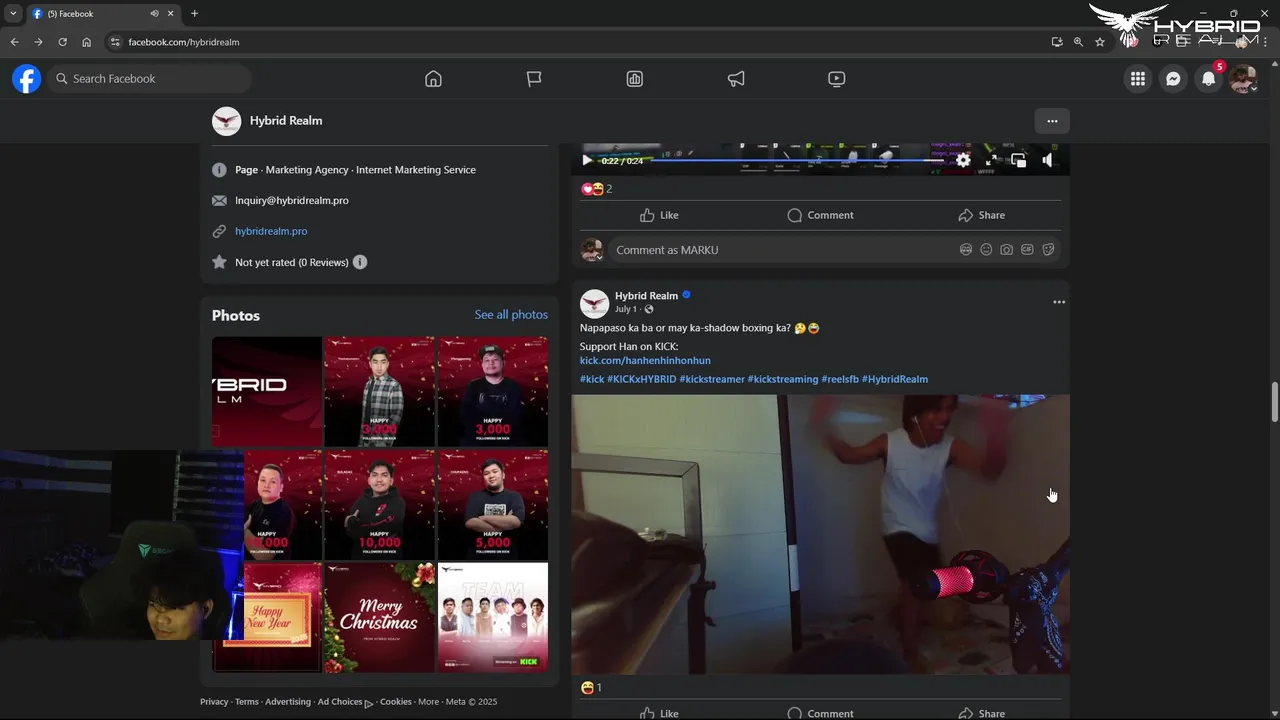
Task: Open the Hybrid Realm logo photo thumbnail
Action: coord(267,391)
